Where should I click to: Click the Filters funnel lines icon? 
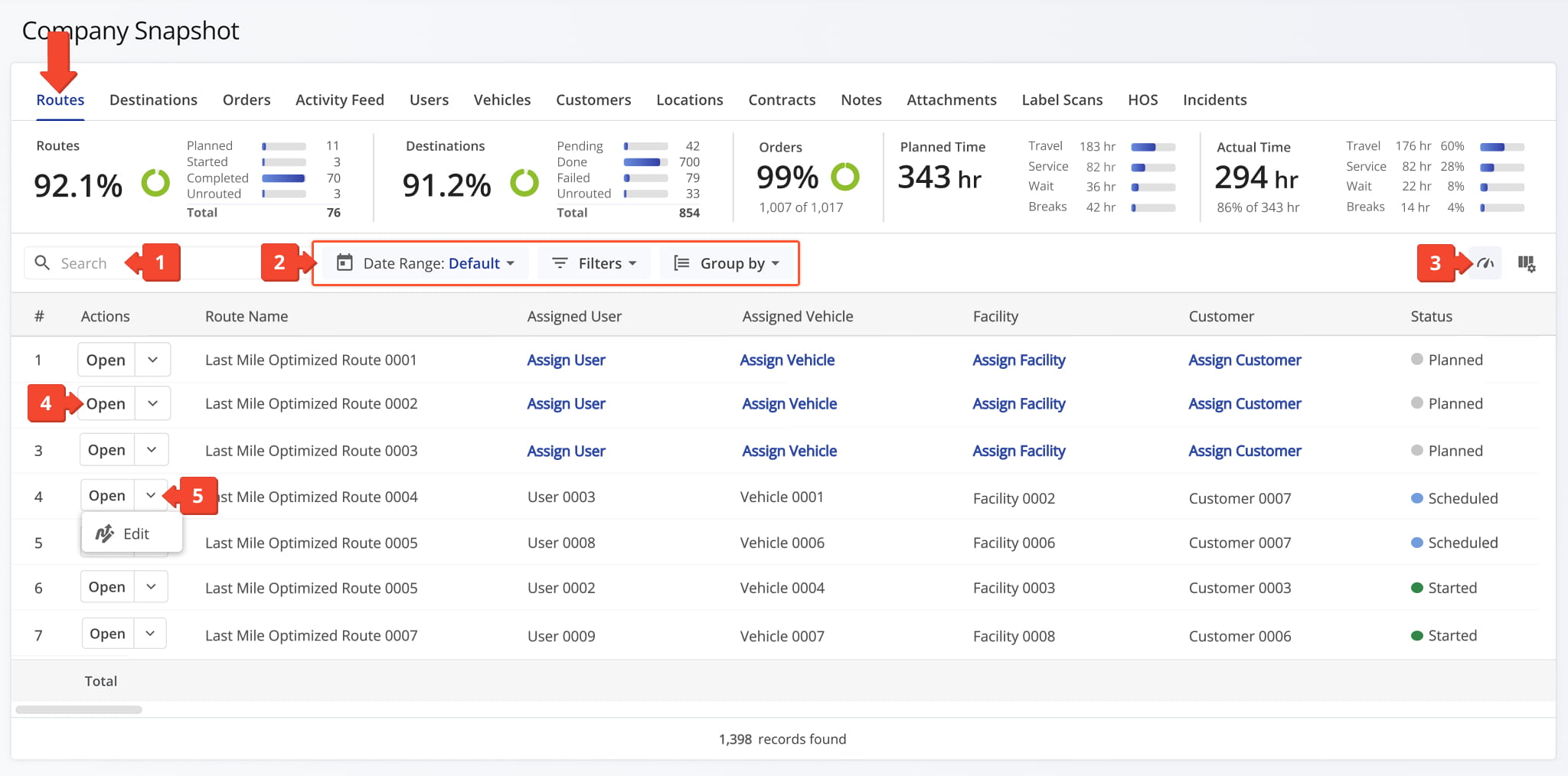pos(560,262)
